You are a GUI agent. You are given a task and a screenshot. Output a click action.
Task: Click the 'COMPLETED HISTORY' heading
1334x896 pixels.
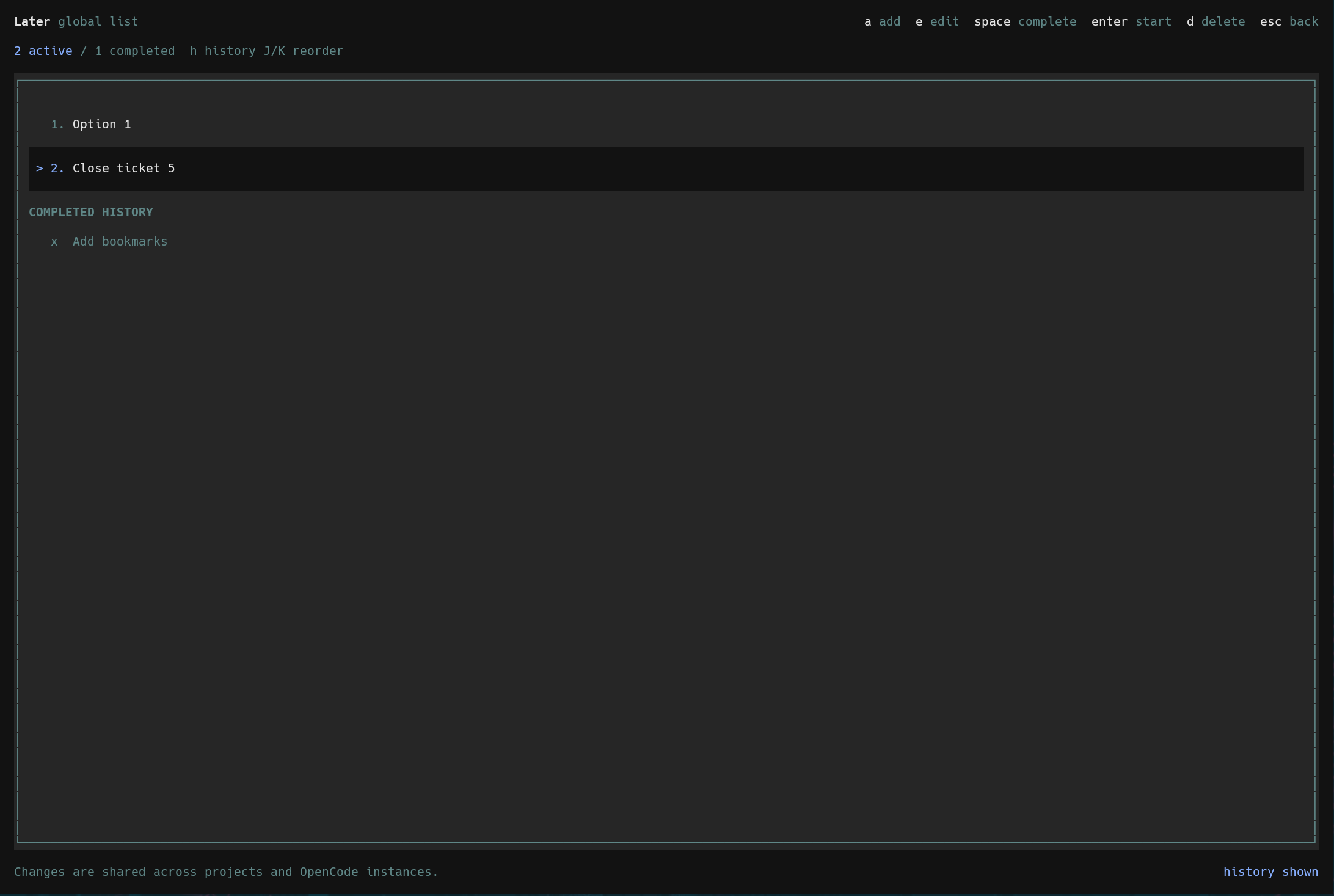coord(91,213)
